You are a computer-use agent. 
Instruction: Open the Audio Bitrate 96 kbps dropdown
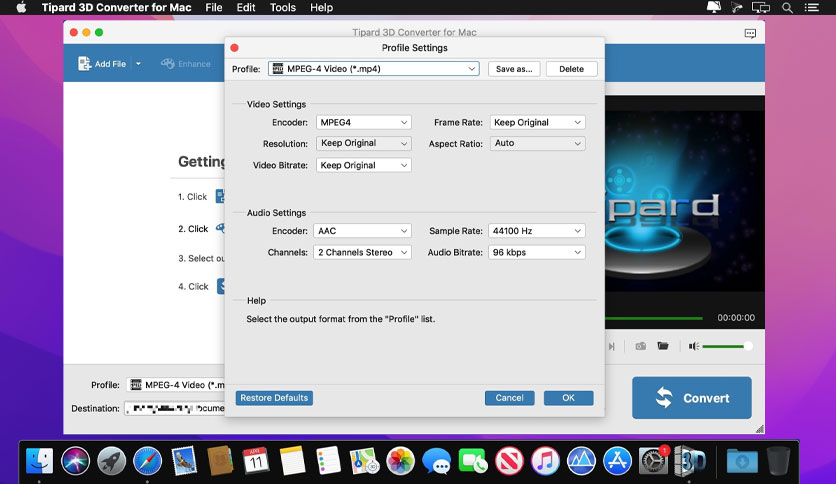click(x=536, y=252)
